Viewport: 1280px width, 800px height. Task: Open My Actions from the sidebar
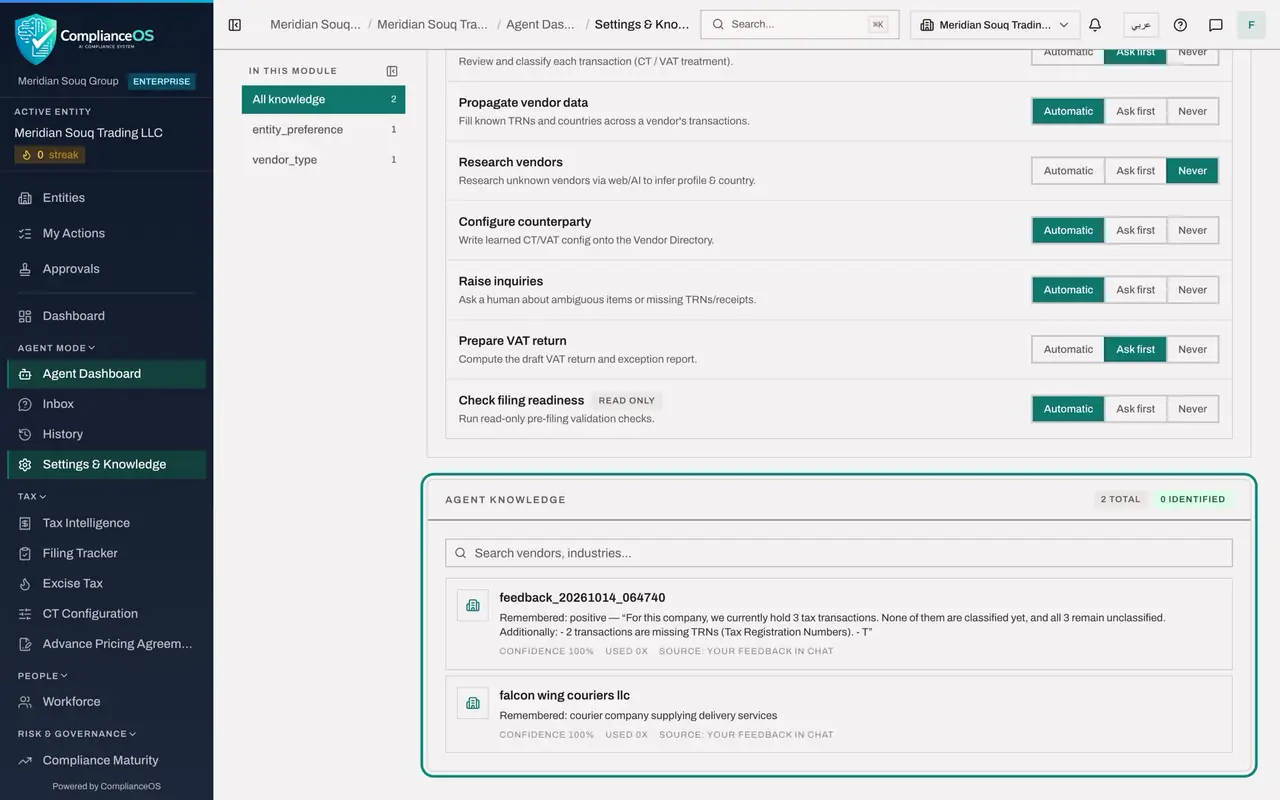coord(106,233)
